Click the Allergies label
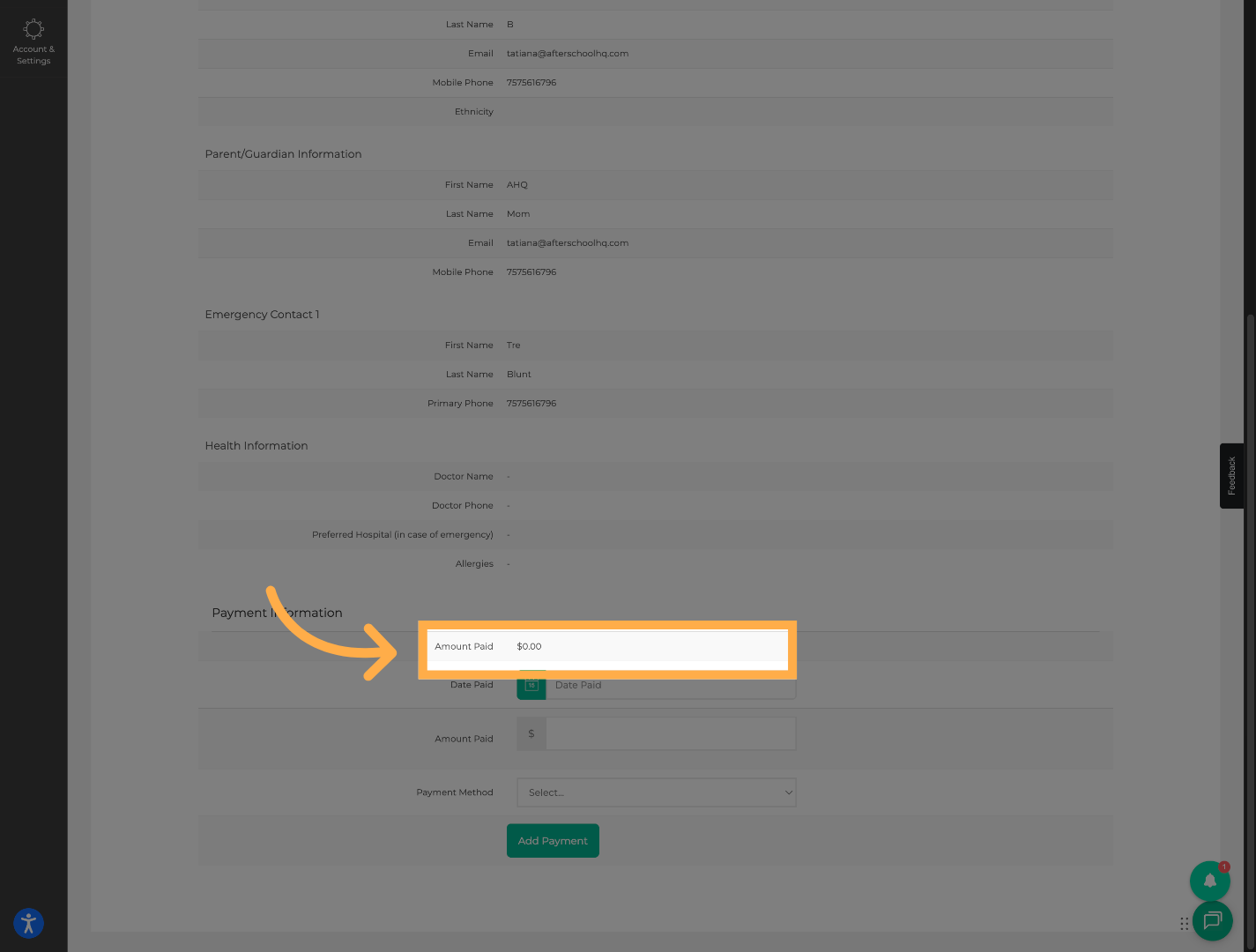 tap(474, 564)
